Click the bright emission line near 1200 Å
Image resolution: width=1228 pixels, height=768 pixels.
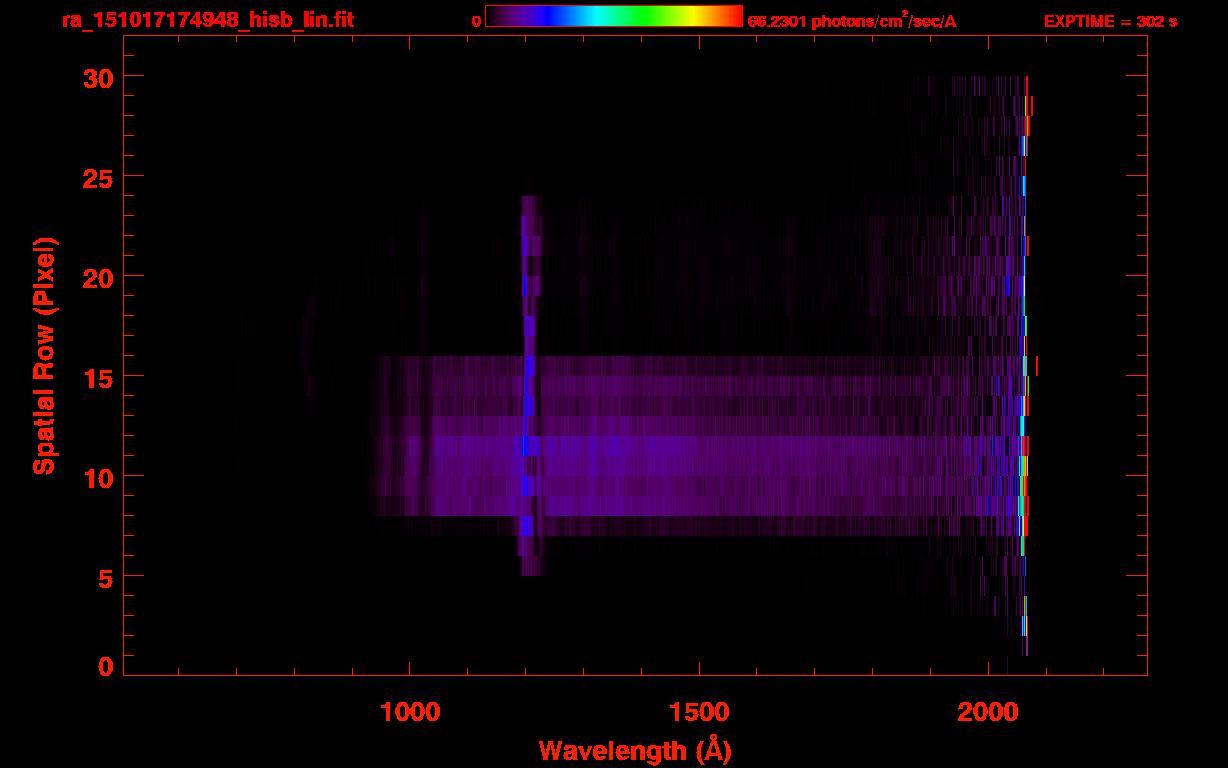pyautogui.click(x=529, y=385)
